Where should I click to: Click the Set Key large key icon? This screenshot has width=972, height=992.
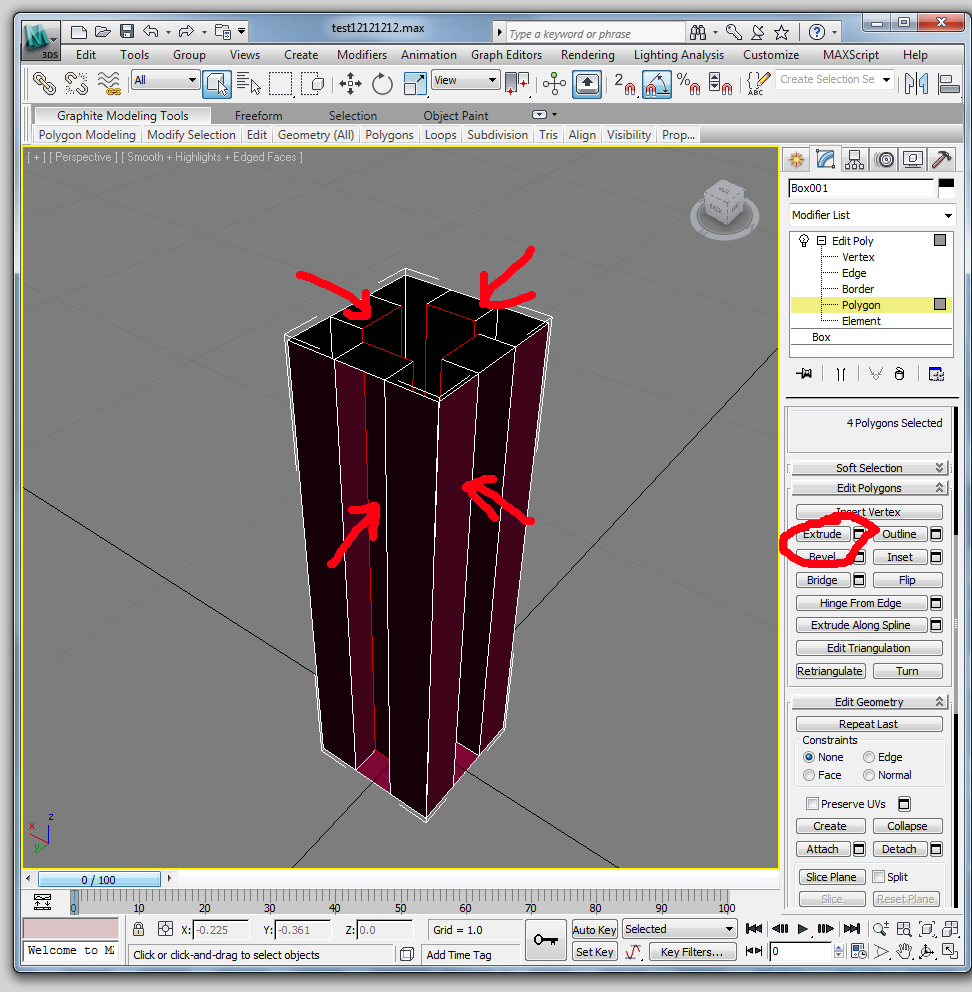click(545, 940)
